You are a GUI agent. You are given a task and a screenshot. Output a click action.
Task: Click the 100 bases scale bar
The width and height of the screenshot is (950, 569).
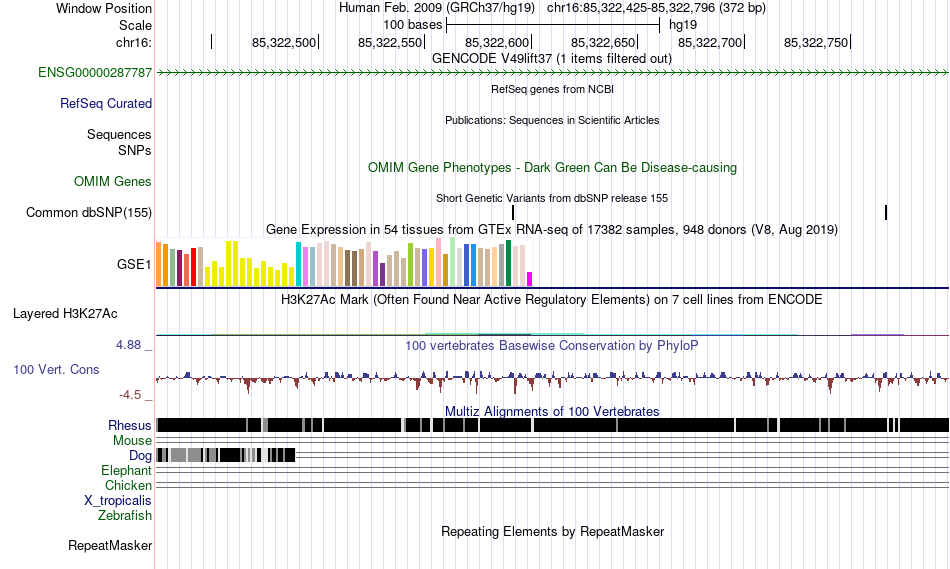pos(553,25)
